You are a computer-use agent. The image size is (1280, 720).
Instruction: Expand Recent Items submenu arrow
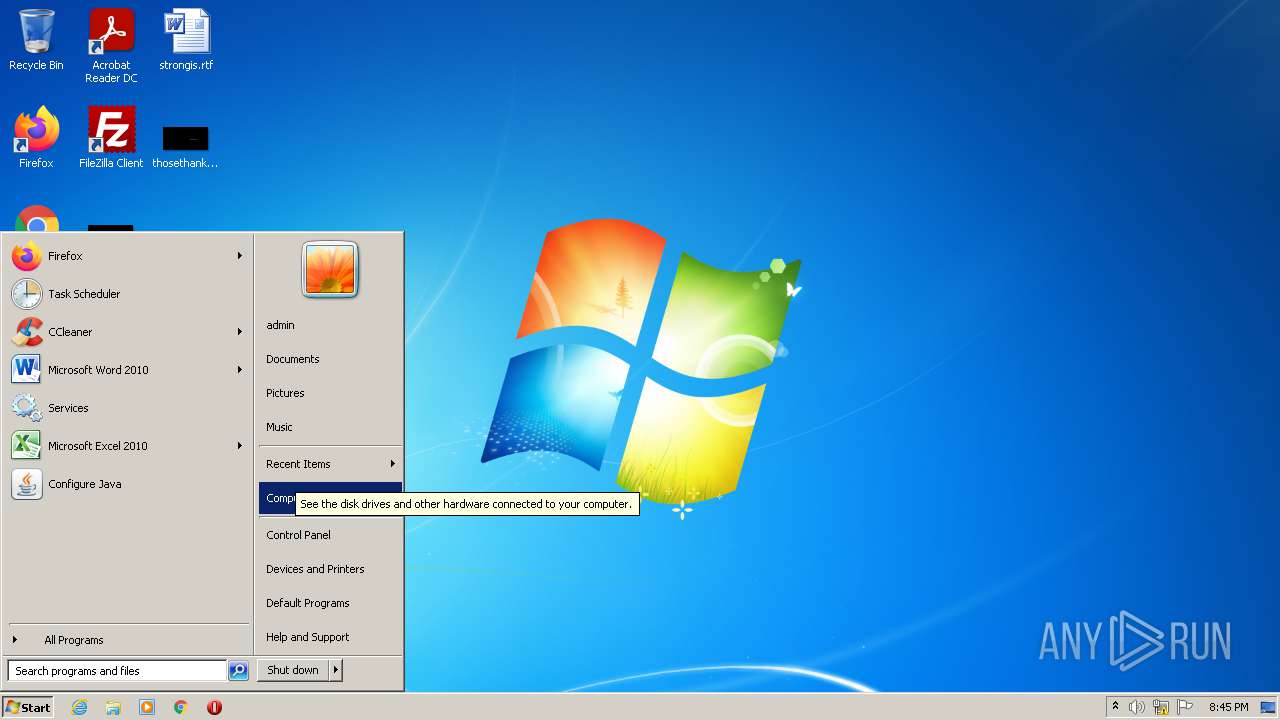[393, 464]
